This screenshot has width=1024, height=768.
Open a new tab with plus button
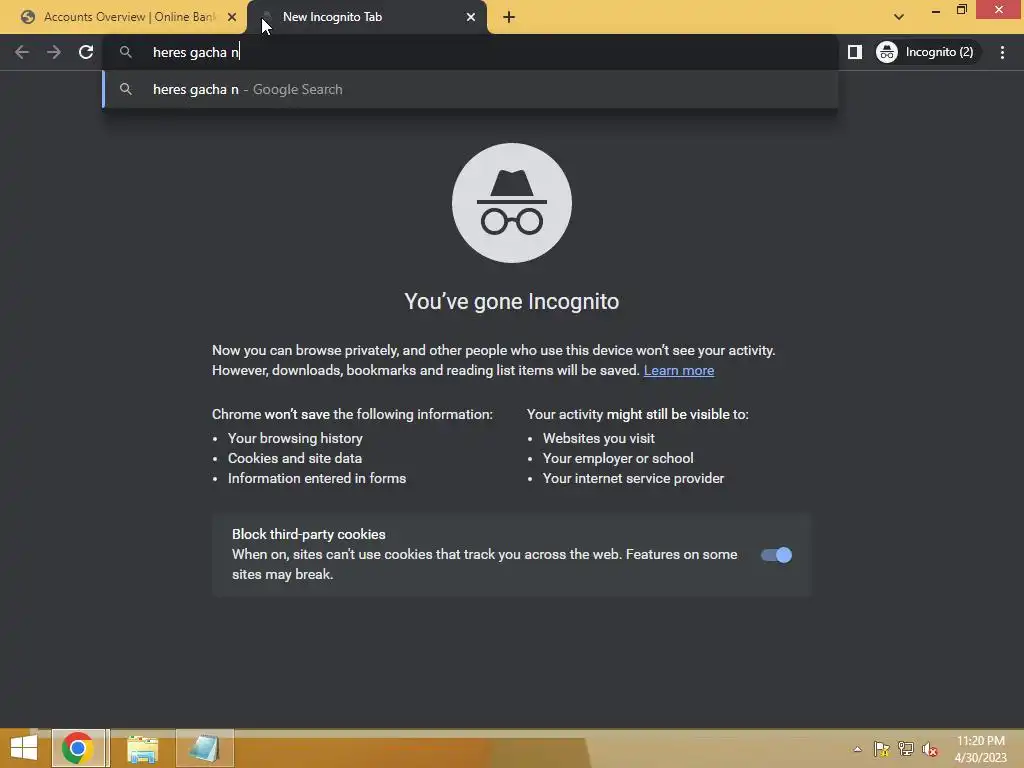tap(509, 17)
